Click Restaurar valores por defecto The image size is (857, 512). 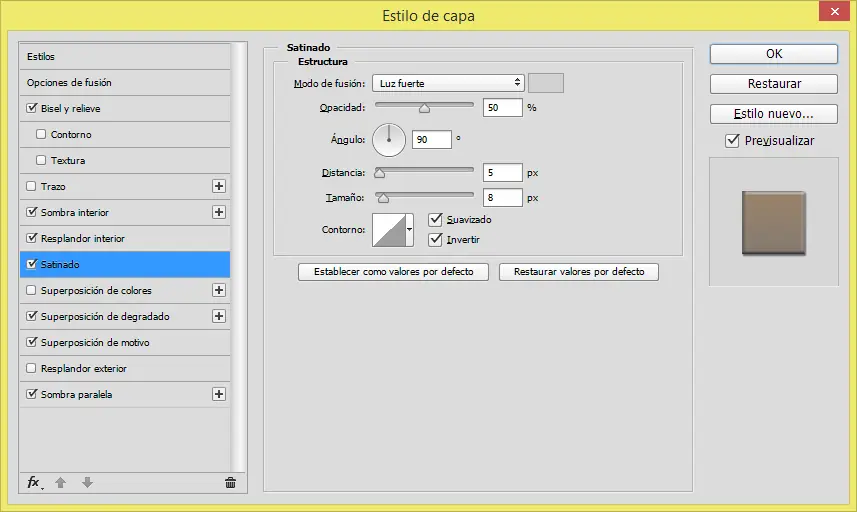click(579, 272)
